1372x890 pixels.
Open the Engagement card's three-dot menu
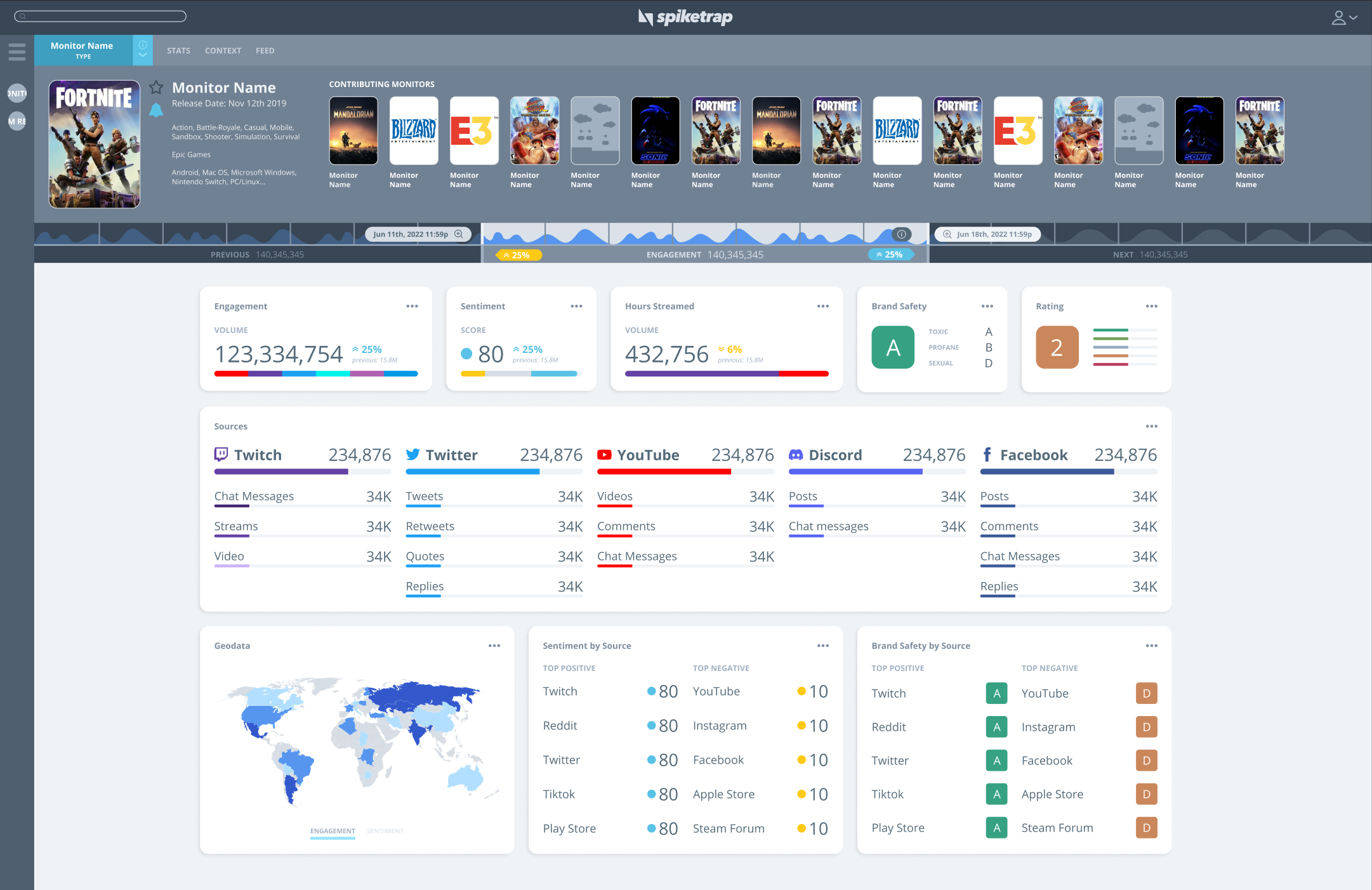coord(412,306)
